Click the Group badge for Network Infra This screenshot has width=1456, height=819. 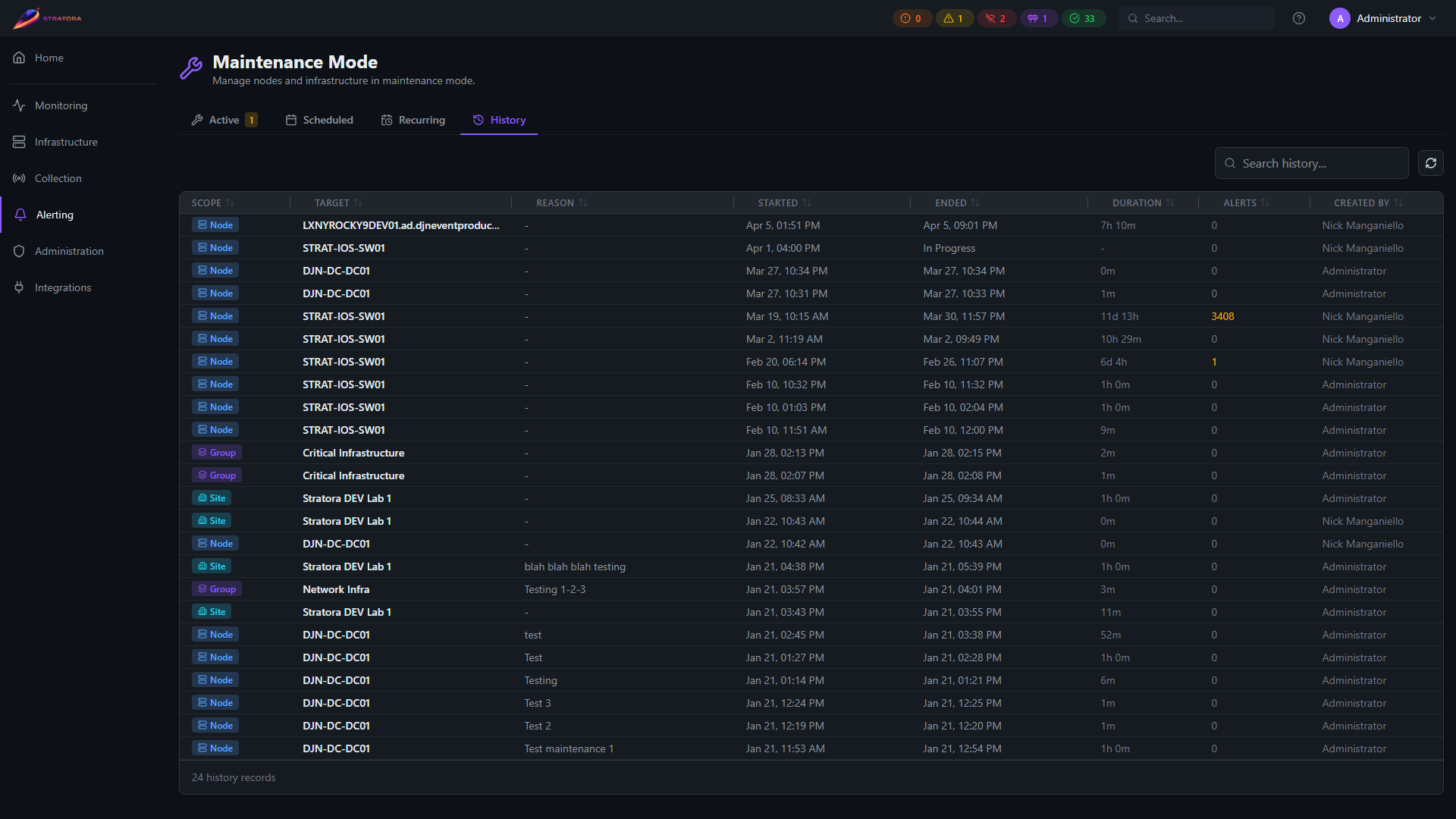216,589
